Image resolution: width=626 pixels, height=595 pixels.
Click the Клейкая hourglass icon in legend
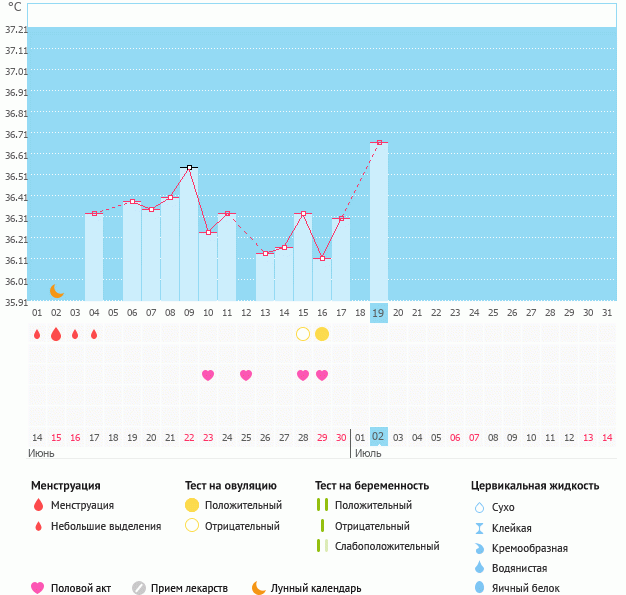[x=479, y=528]
